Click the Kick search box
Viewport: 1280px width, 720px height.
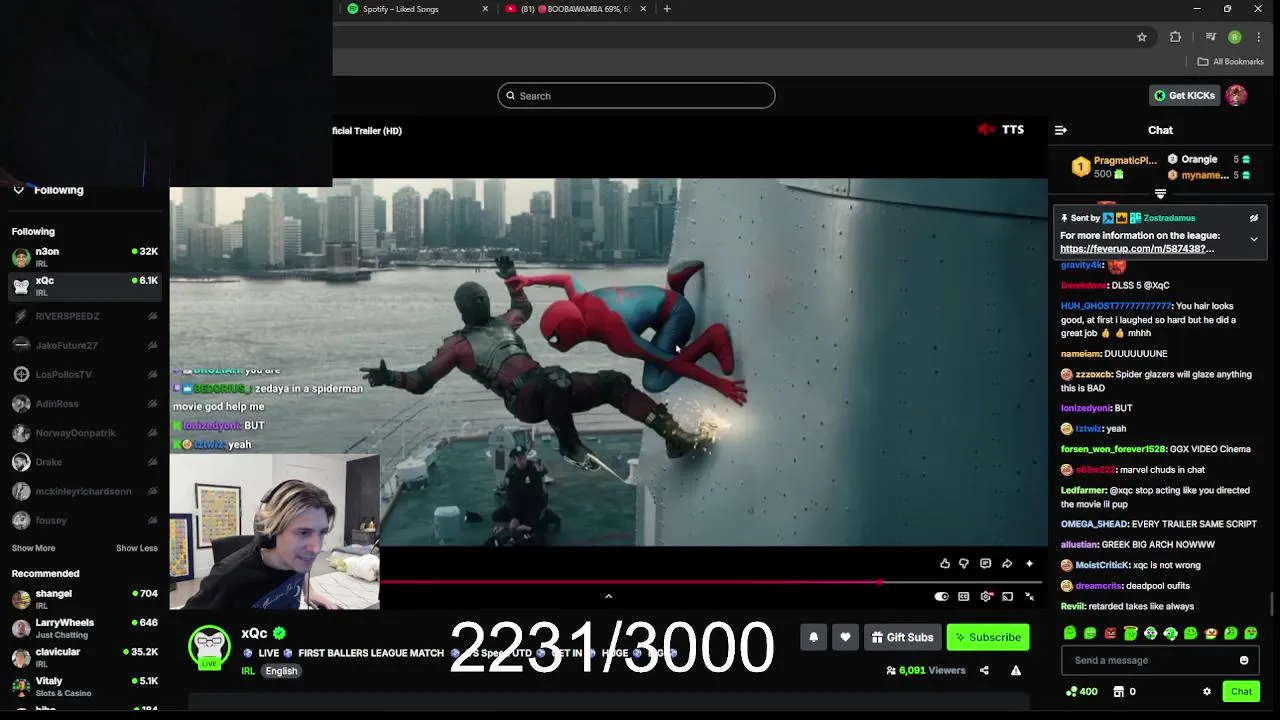tap(636, 96)
